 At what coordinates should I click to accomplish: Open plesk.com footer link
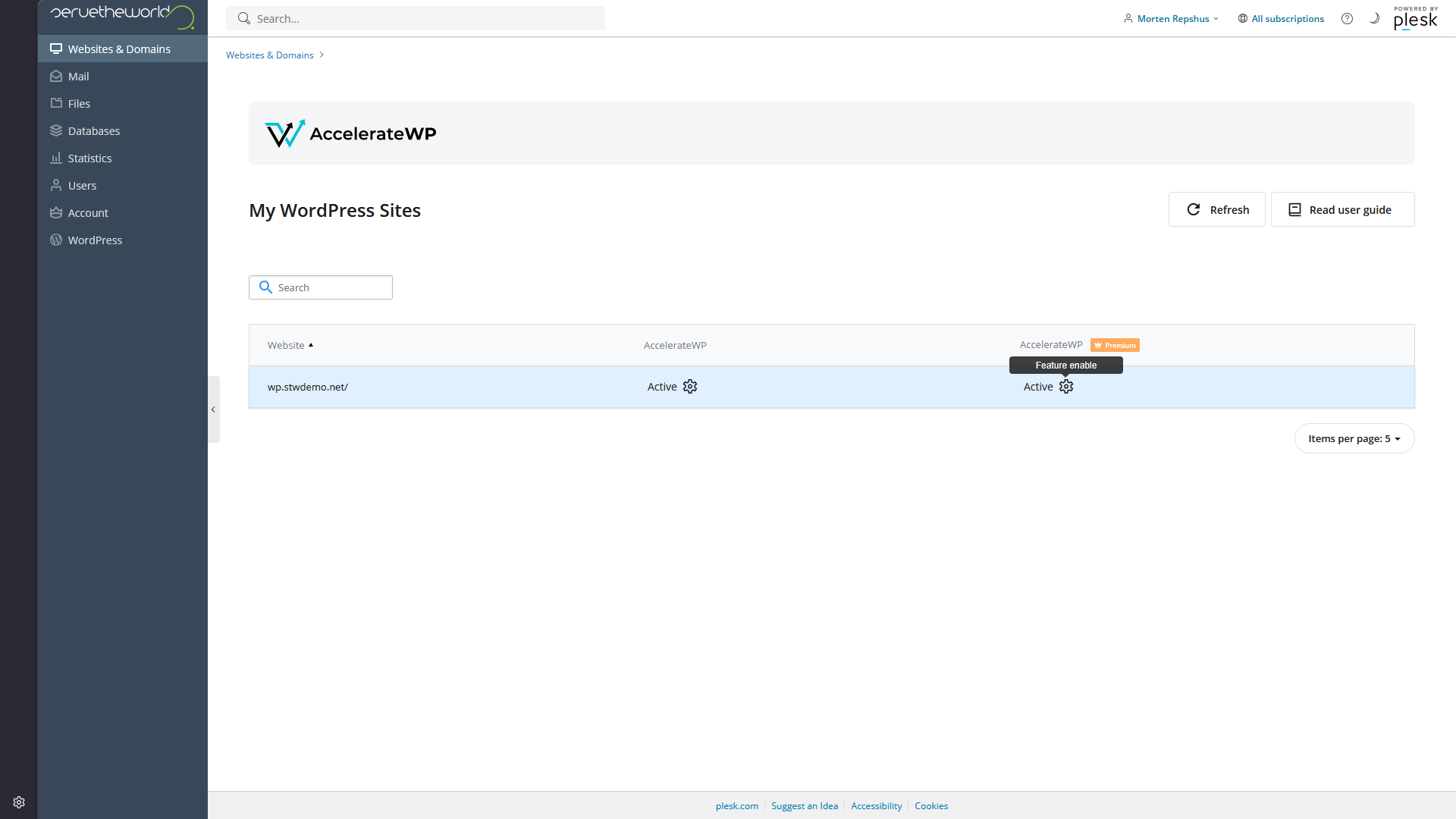(x=736, y=805)
